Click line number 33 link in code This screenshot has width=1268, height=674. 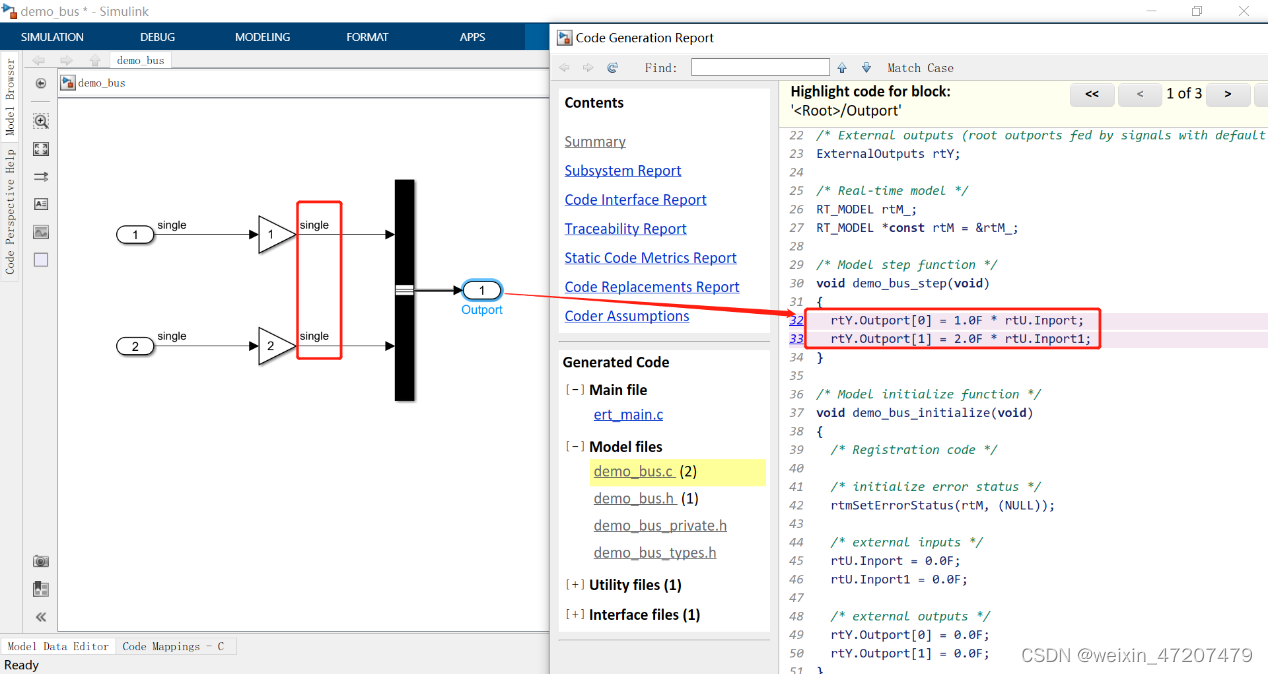point(797,339)
